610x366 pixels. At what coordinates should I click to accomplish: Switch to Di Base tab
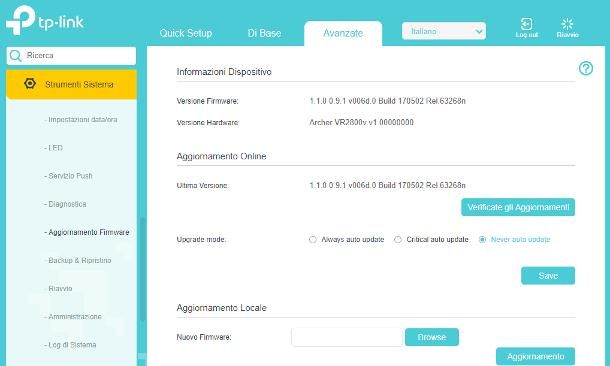coord(265,33)
